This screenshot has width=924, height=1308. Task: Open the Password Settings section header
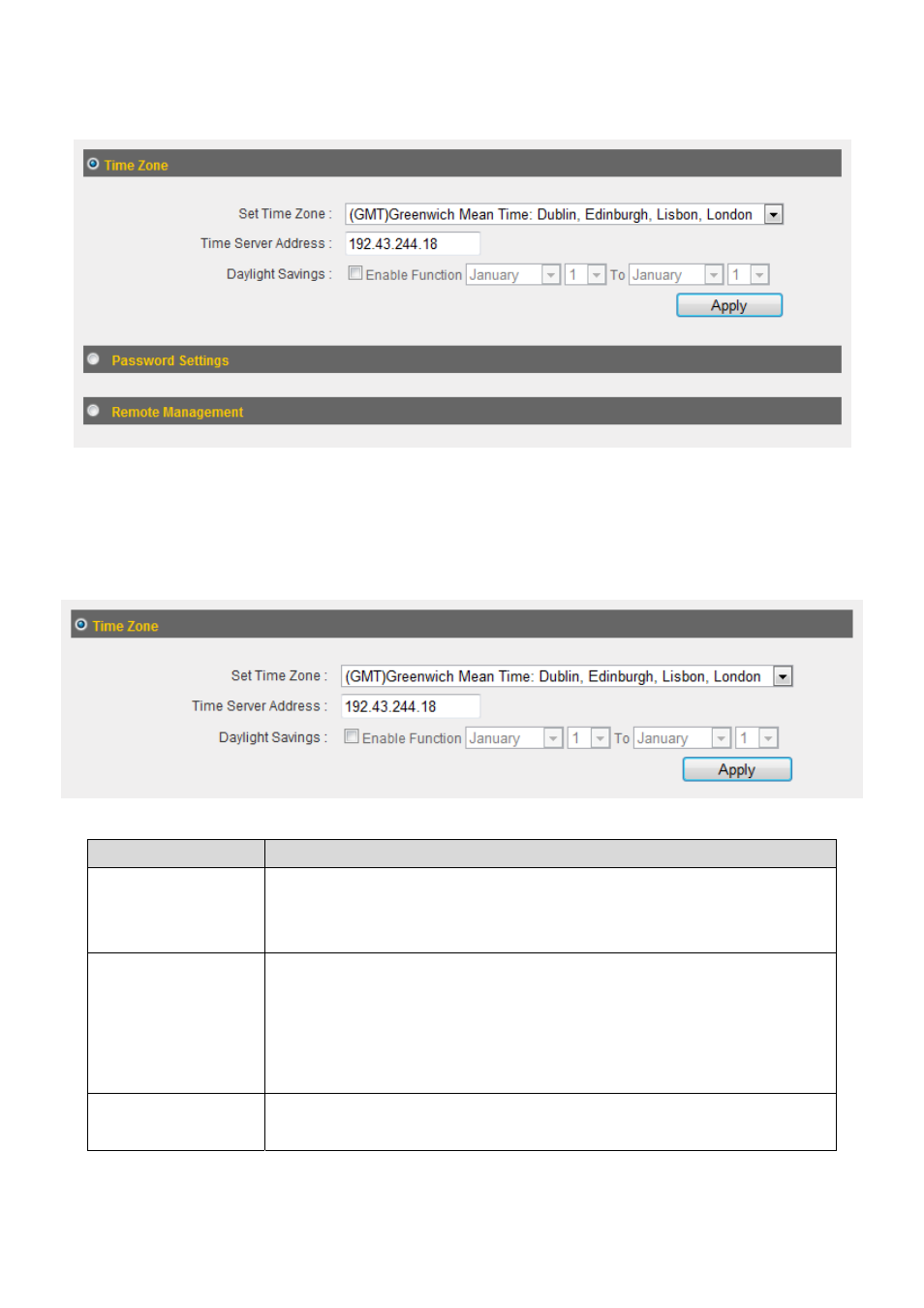pyautogui.click(x=462, y=359)
